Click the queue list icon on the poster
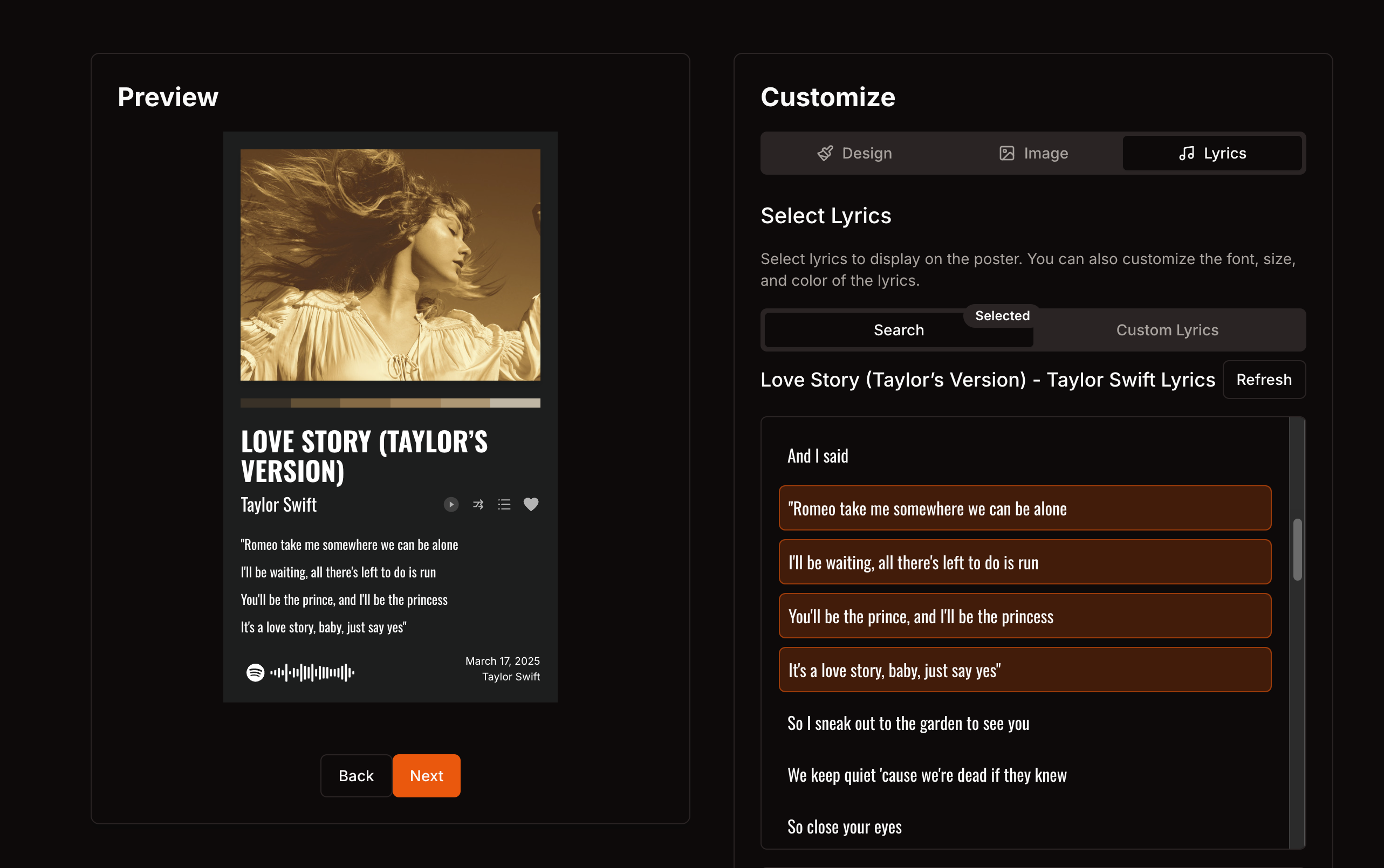1384x868 pixels. pyautogui.click(x=504, y=505)
